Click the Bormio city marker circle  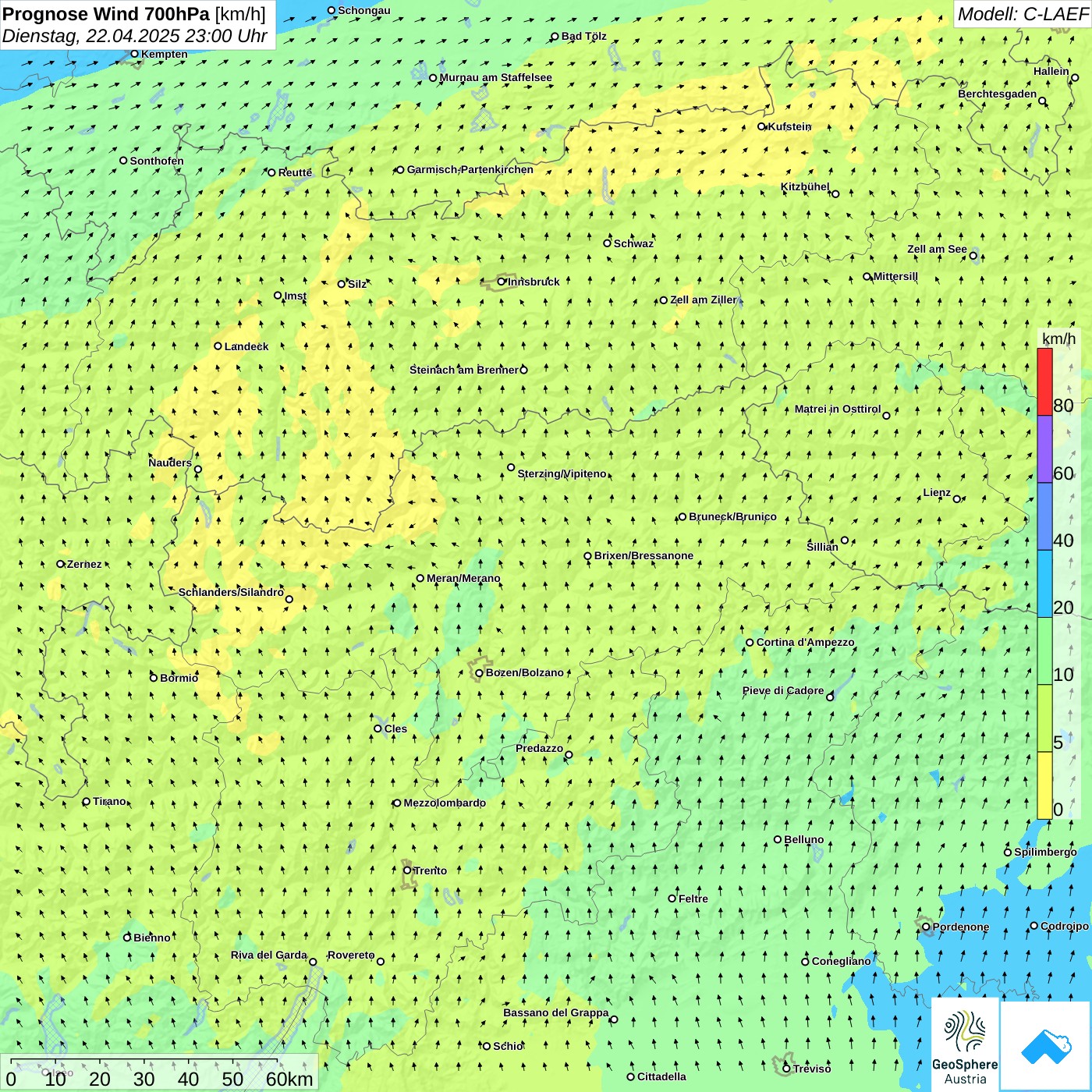coord(154,678)
